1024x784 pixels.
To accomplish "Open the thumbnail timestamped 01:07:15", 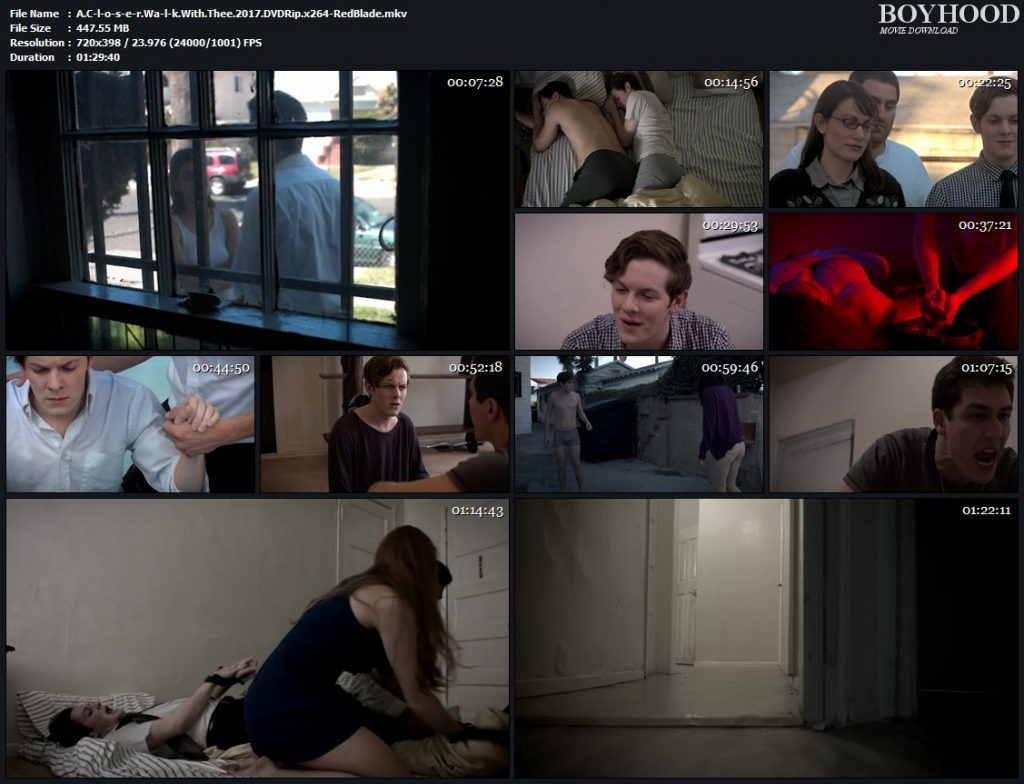I will 893,424.
